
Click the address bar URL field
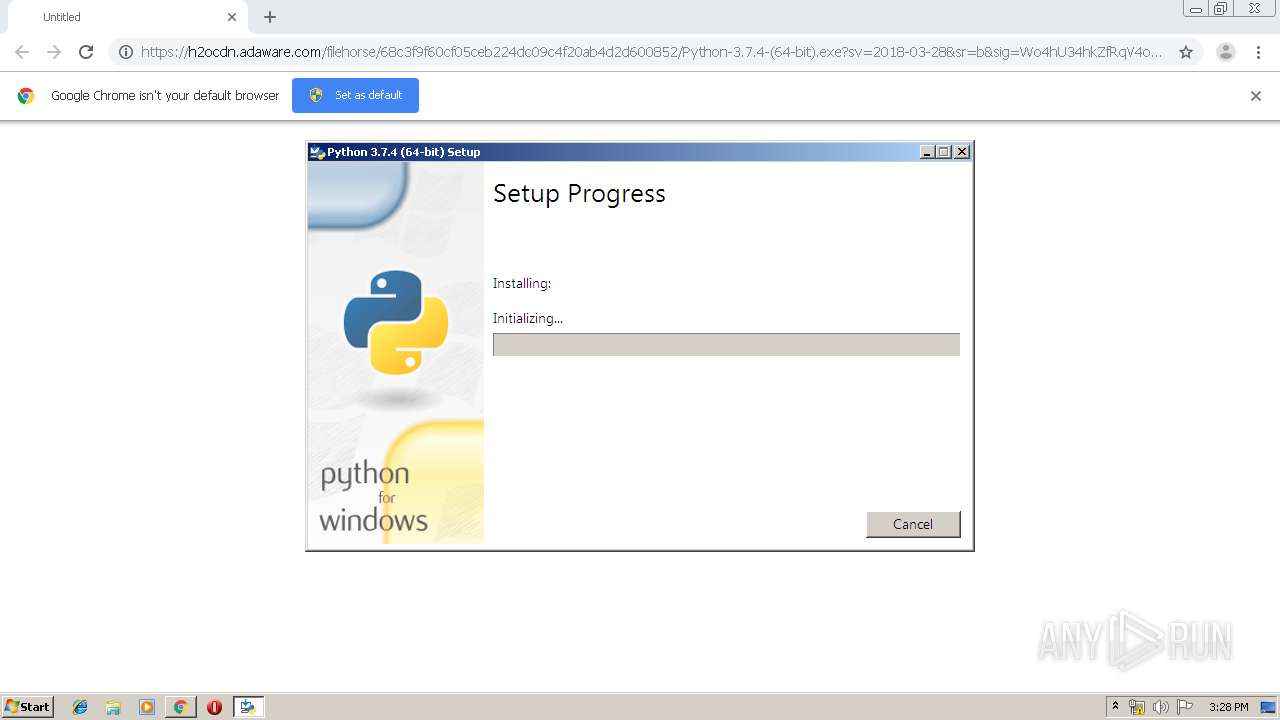(x=652, y=52)
